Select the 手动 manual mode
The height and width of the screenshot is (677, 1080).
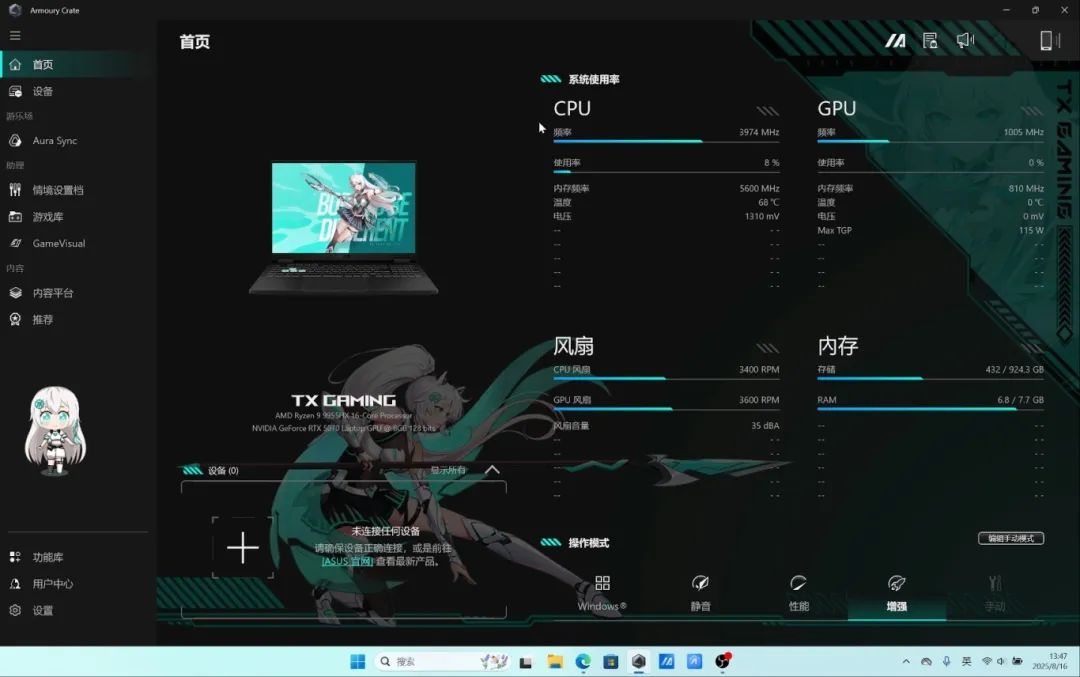click(995, 594)
